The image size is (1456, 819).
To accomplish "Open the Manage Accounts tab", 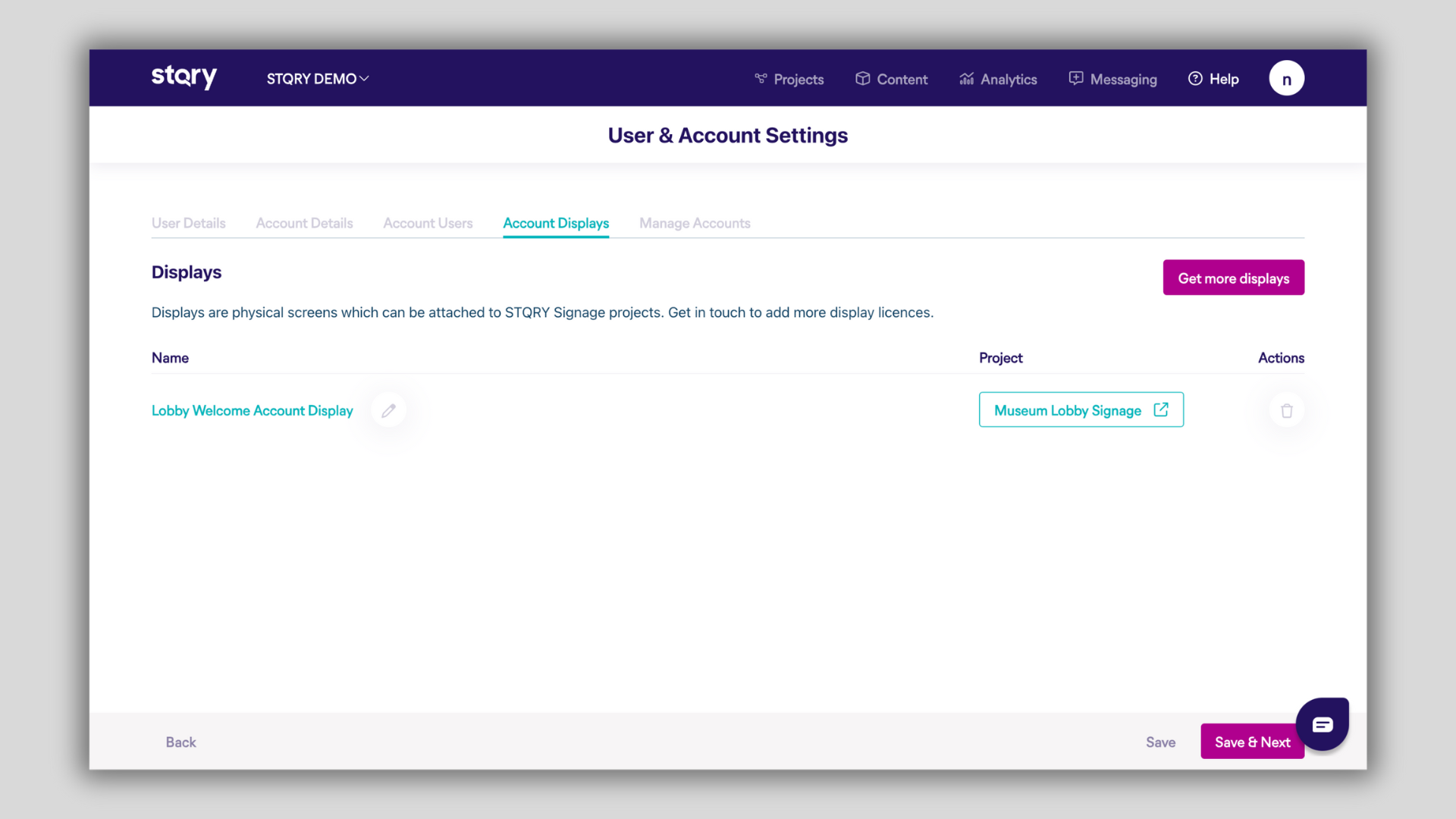I will 695,223.
